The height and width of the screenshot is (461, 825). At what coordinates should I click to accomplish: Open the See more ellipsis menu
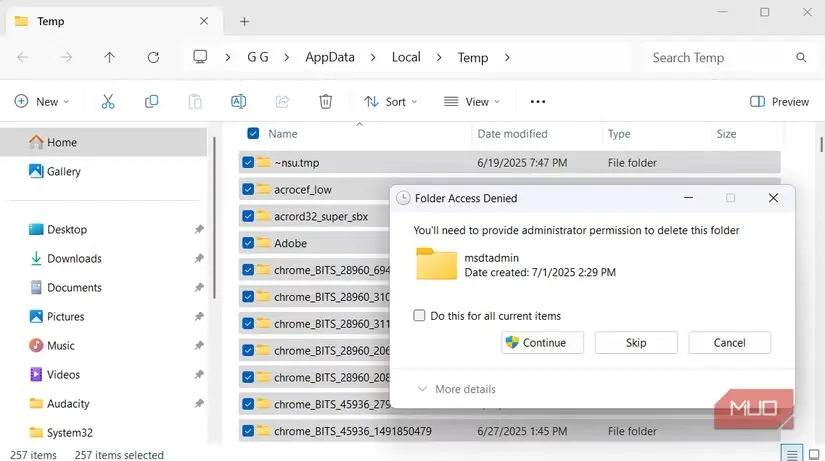click(x=538, y=102)
